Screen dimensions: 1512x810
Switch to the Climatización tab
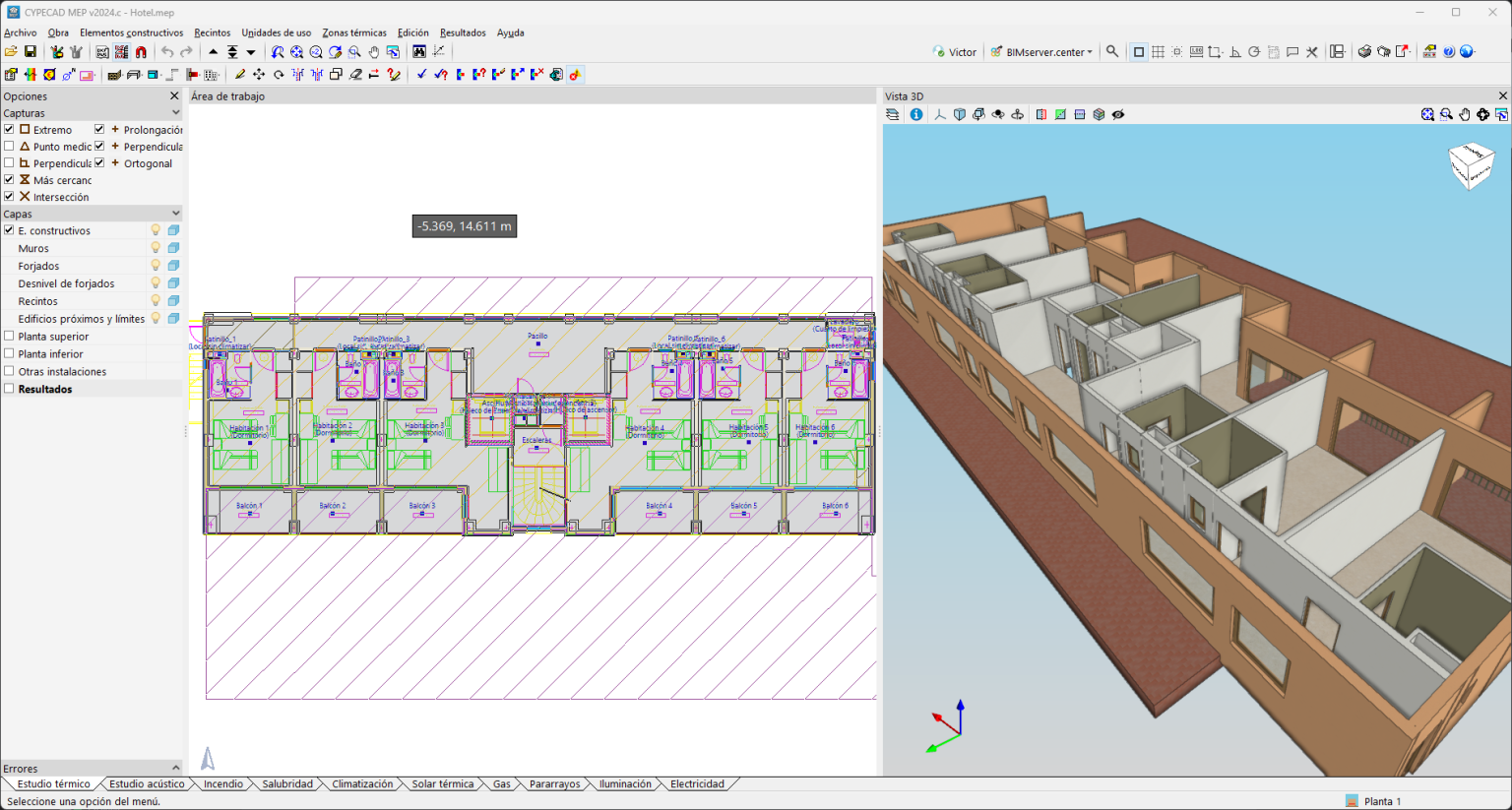coord(361,784)
